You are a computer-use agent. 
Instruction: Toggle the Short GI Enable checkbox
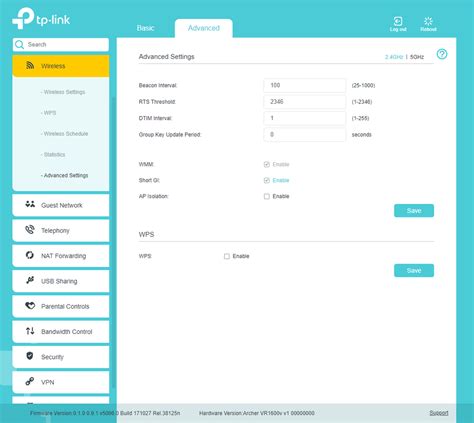point(267,180)
